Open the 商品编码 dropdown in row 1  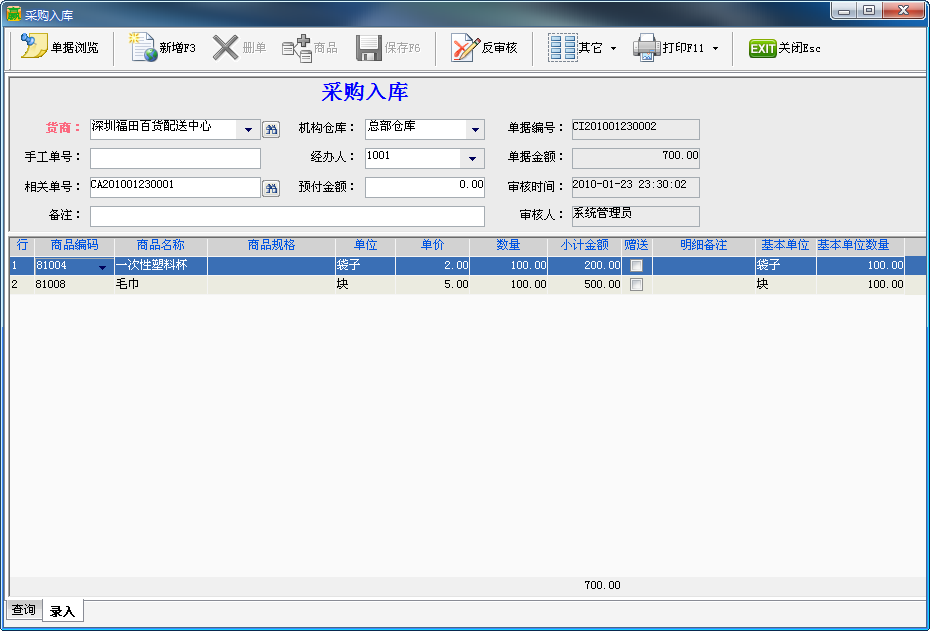102,267
